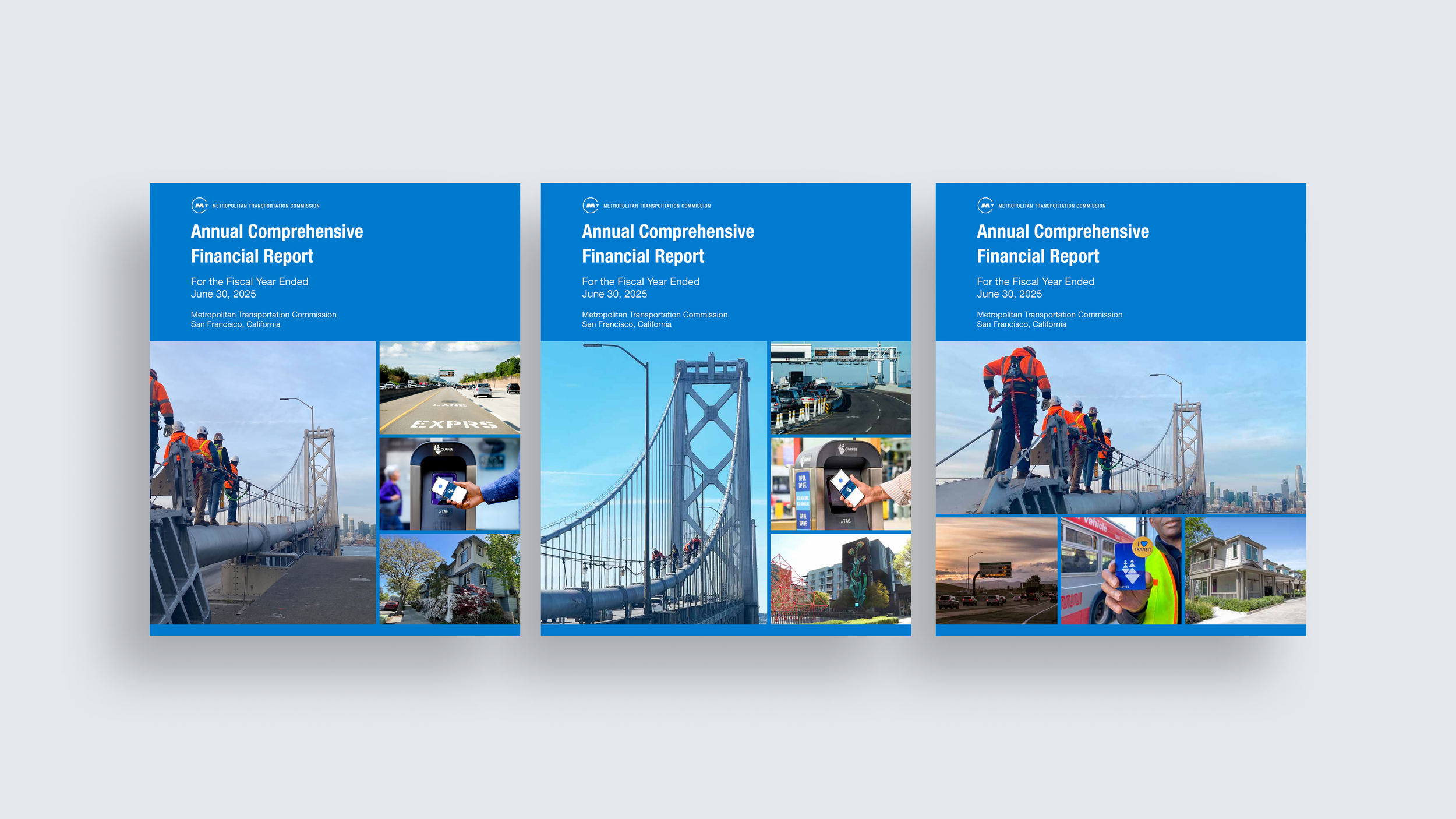Click 'June 30, 2025' on right cover
The image size is (1456, 819).
pyautogui.click(x=1009, y=294)
